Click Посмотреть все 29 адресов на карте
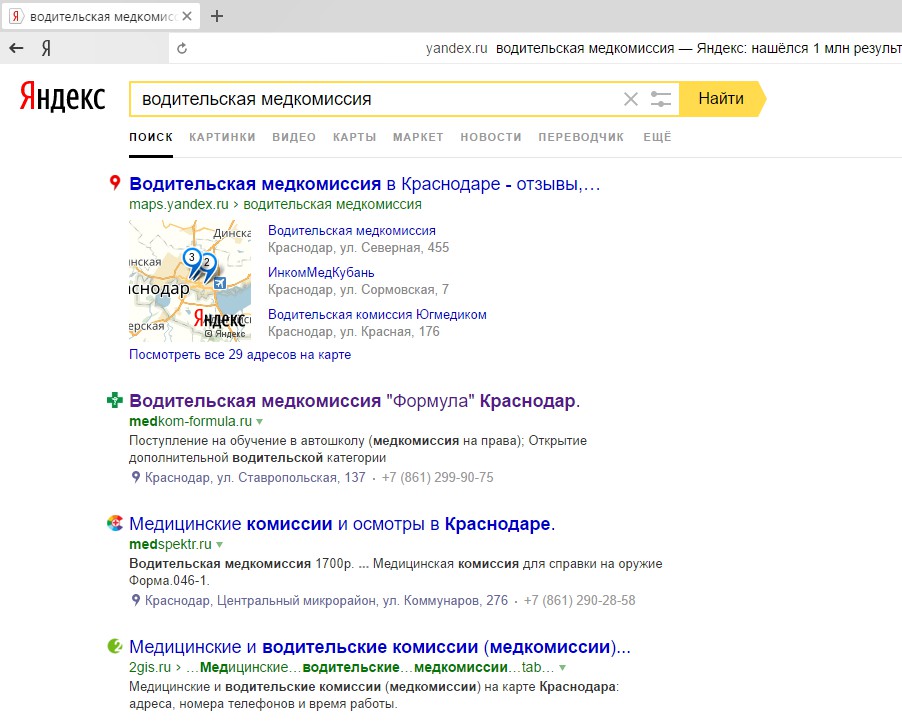This screenshot has height=726, width=902. (240, 354)
